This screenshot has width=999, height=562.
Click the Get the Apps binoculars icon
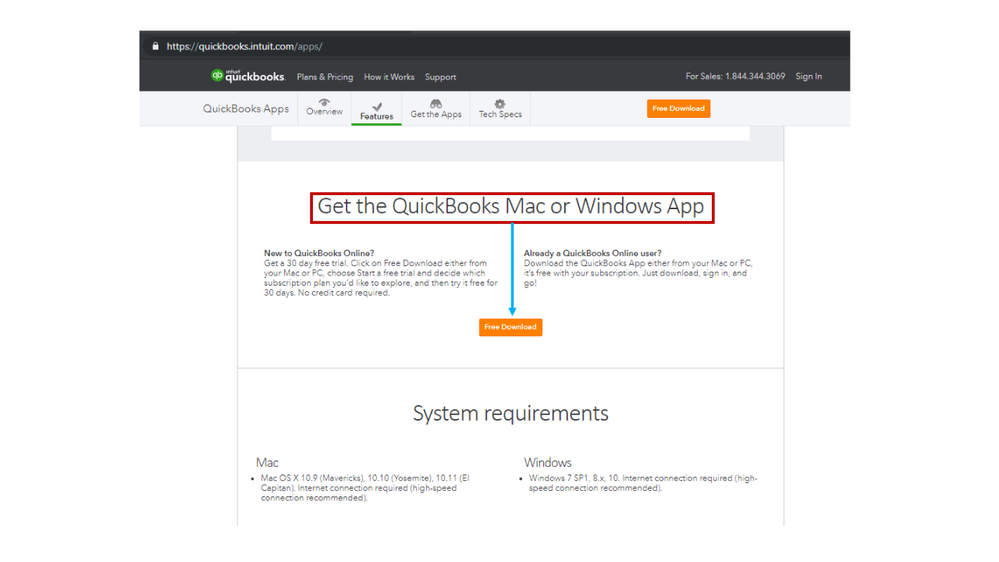click(x=436, y=103)
